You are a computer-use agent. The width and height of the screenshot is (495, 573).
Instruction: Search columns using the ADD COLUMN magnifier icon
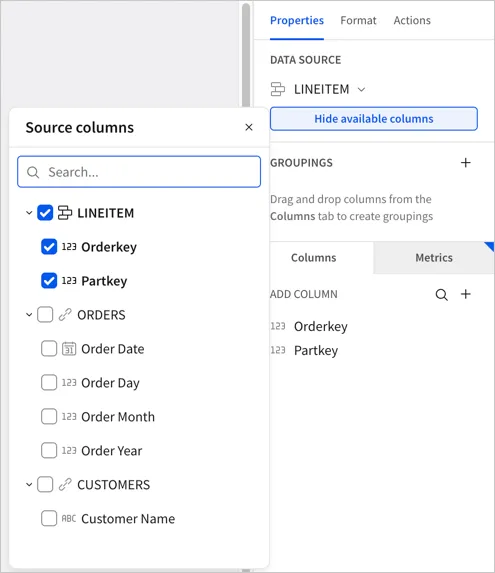click(x=442, y=295)
